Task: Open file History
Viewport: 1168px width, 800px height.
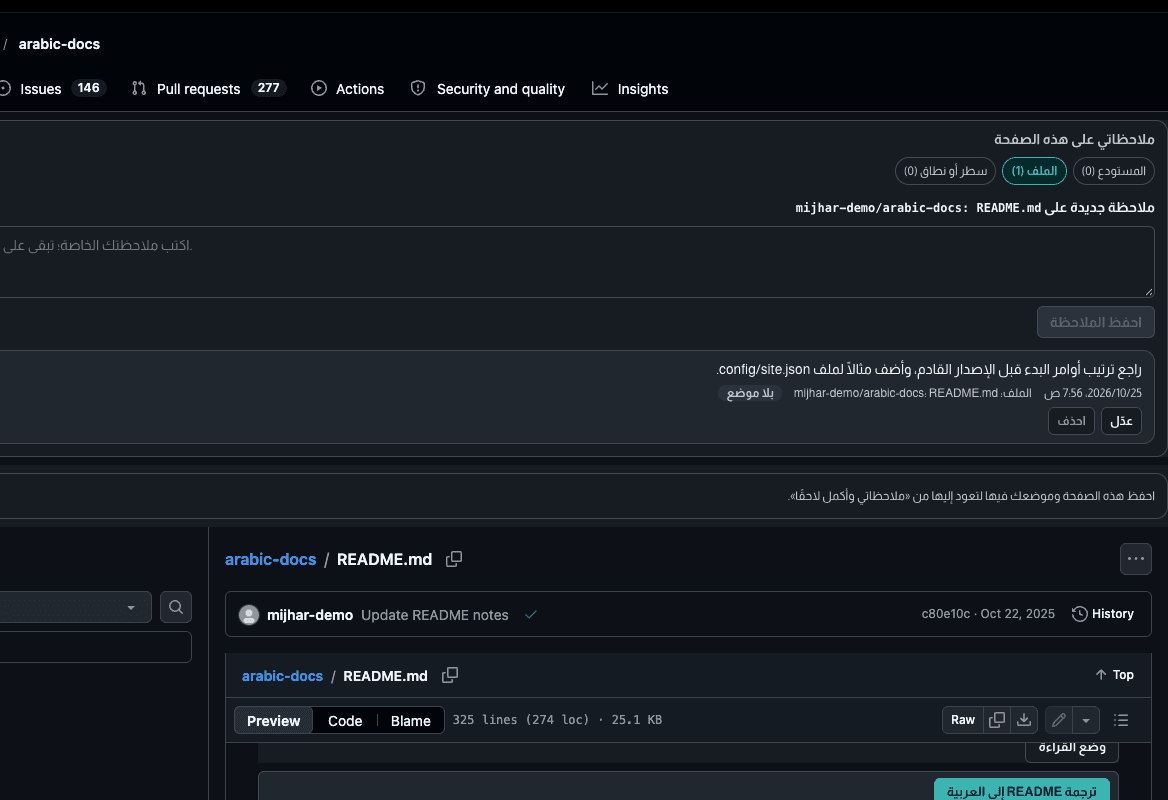Action: [1102, 614]
